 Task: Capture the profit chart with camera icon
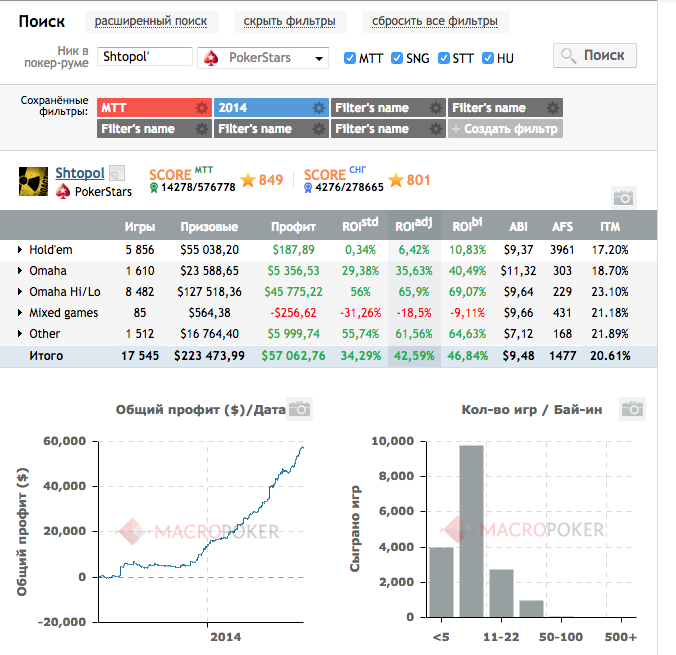click(x=299, y=409)
